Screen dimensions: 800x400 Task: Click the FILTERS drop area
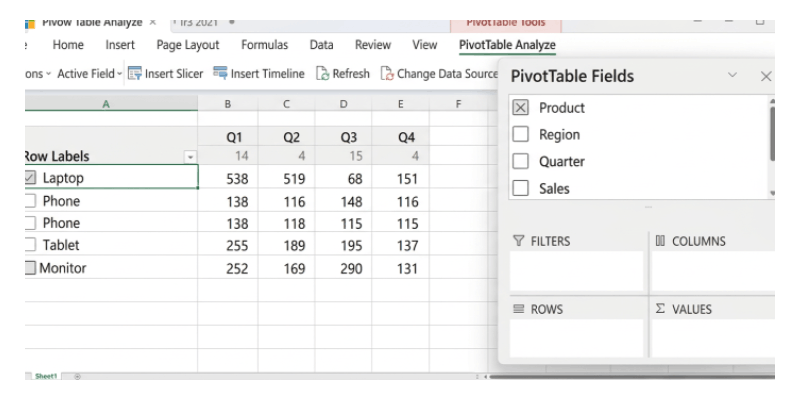click(577, 270)
